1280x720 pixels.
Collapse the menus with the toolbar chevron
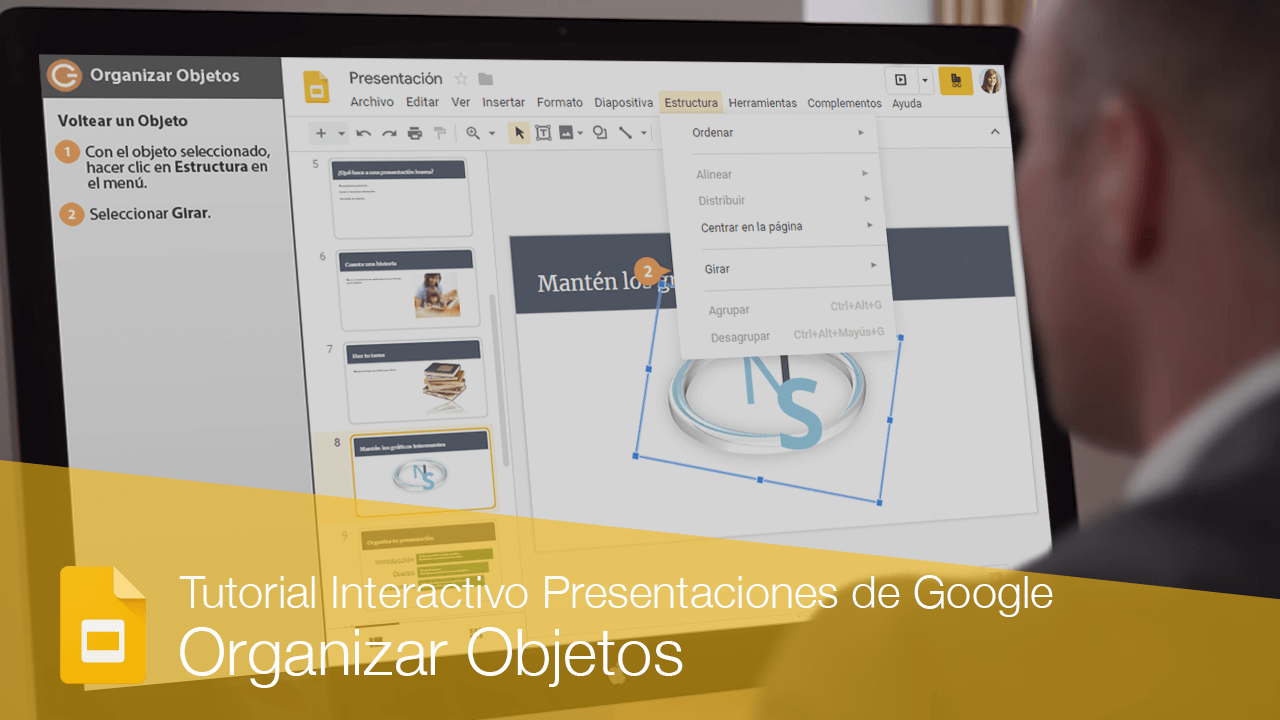tap(994, 131)
